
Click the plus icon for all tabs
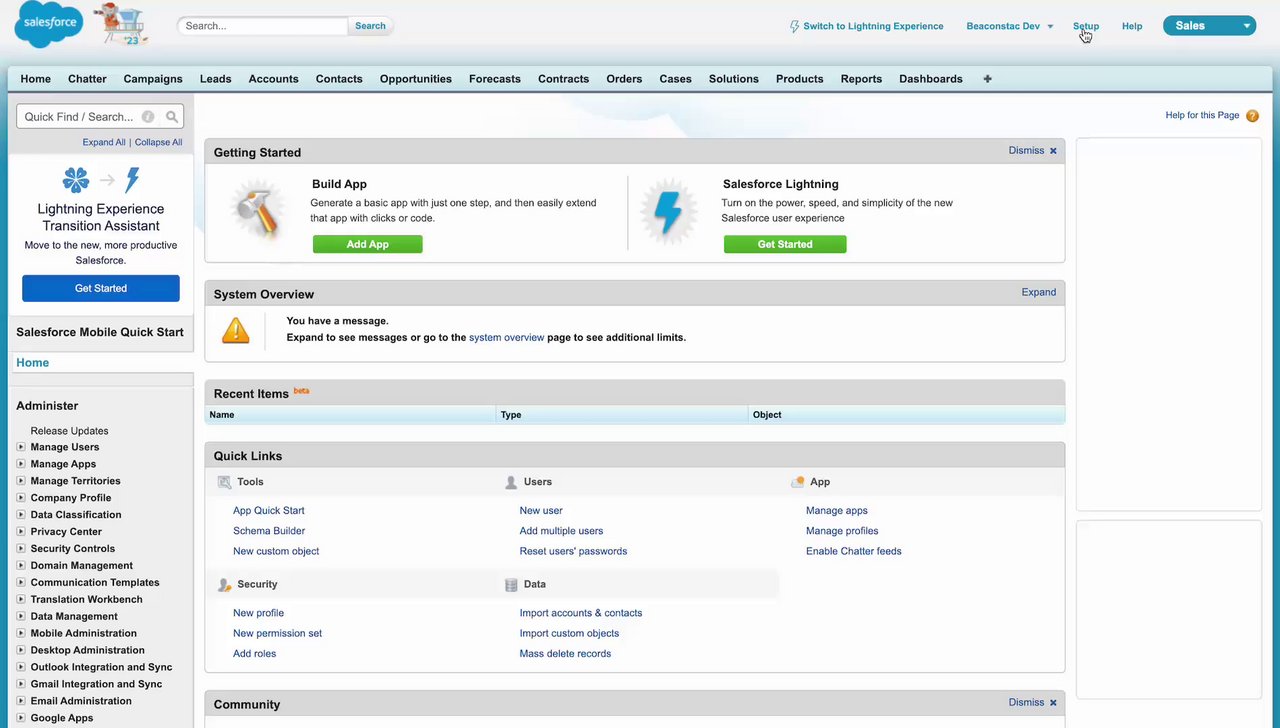[x=987, y=79]
